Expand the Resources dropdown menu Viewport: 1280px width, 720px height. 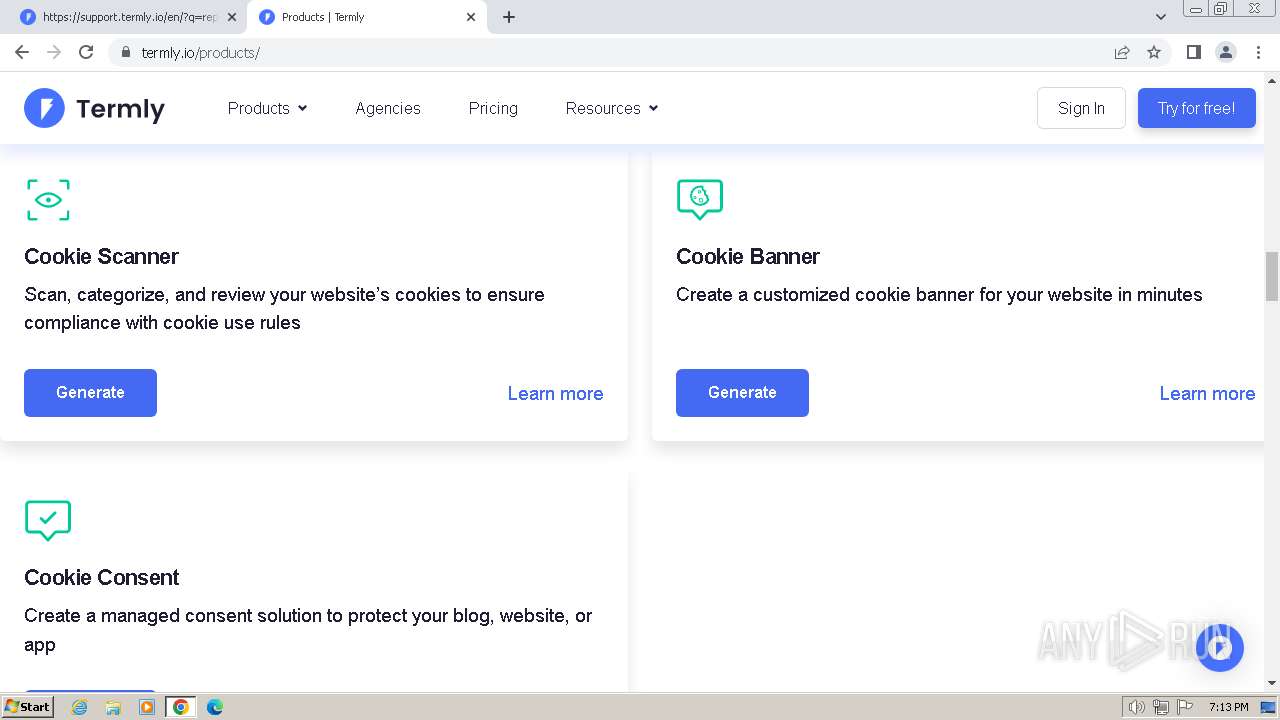(x=612, y=108)
